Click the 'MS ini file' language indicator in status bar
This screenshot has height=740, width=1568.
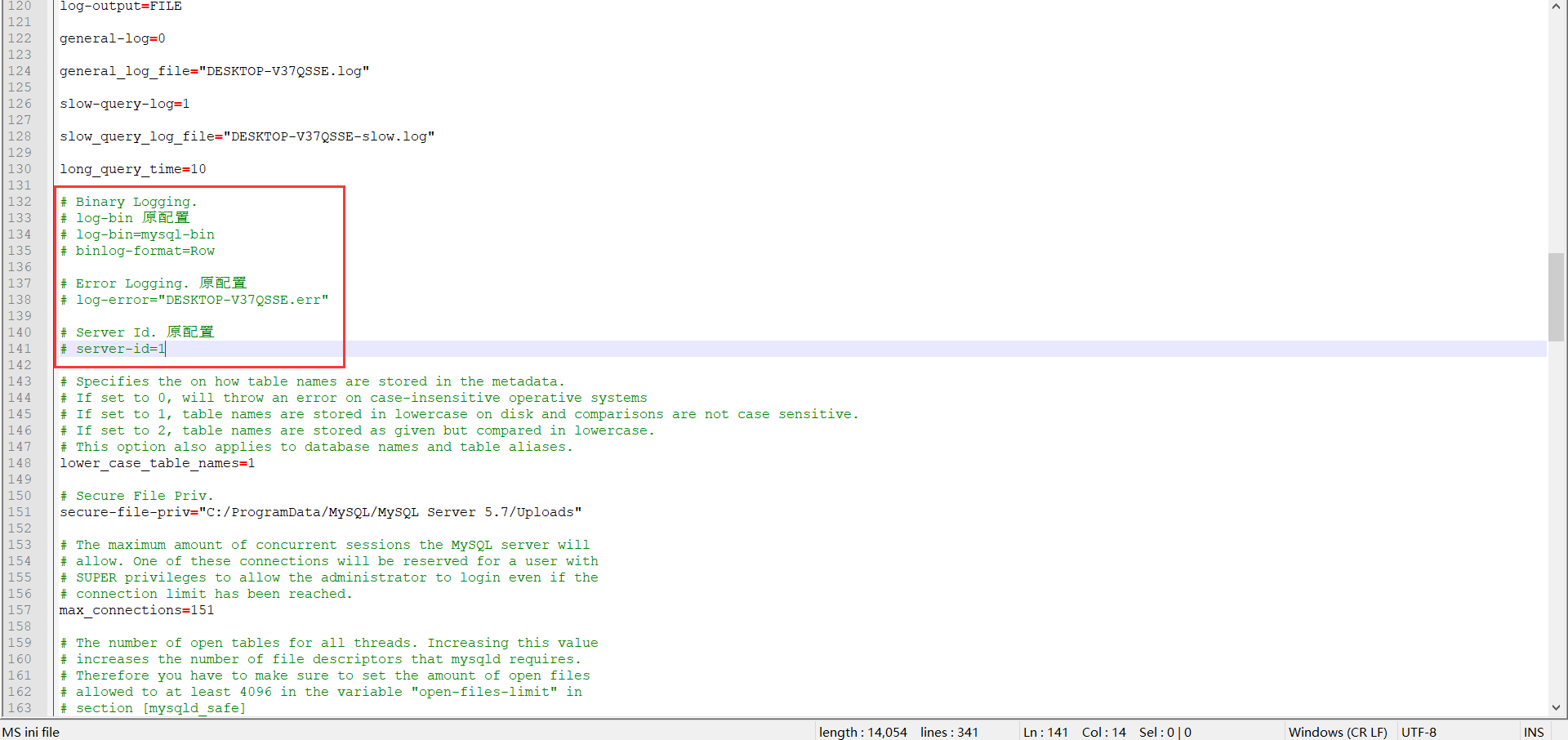coord(32,732)
